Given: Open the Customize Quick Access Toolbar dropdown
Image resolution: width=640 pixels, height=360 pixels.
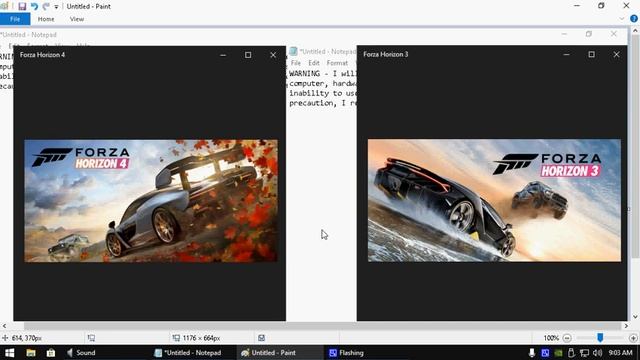Looking at the screenshot, I should tap(56, 7).
